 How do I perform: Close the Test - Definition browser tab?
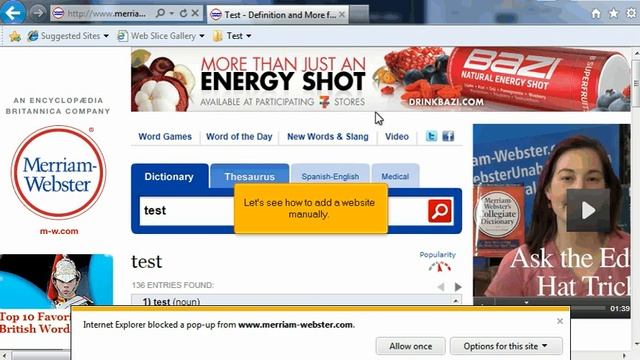click(342, 15)
